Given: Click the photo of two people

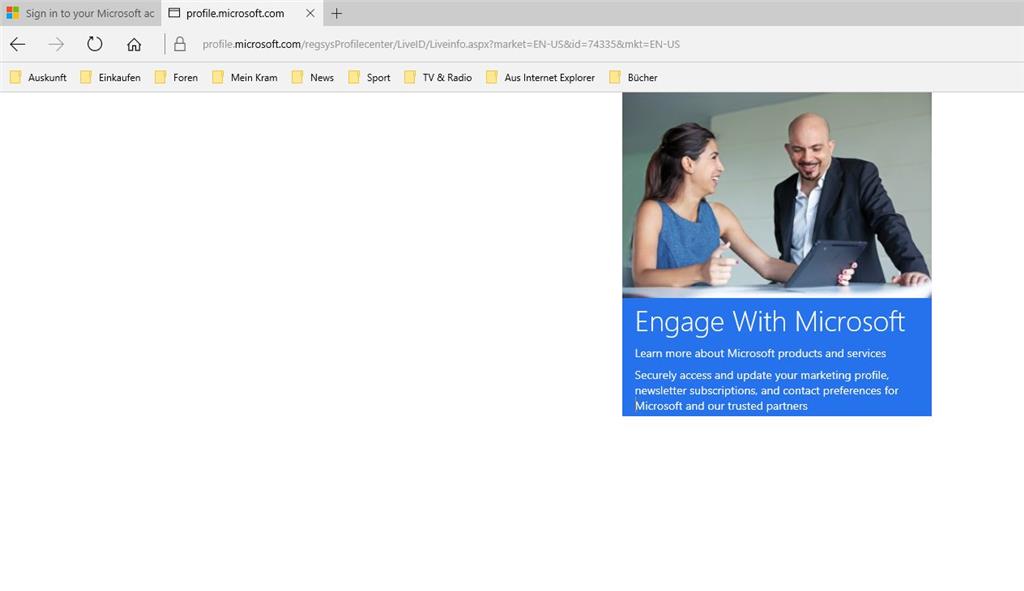Looking at the screenshot, I should (776, 195).
